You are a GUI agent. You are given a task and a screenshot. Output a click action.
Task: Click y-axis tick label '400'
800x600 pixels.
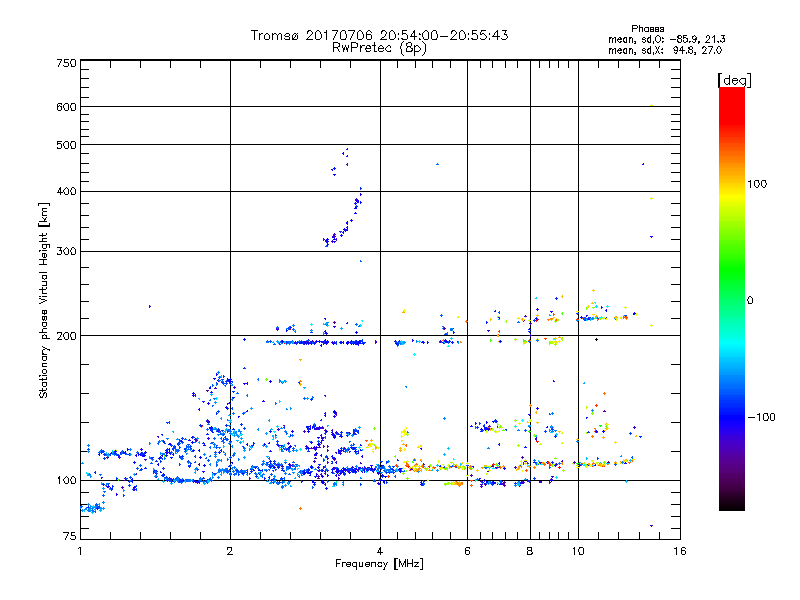tap(66, 191)
